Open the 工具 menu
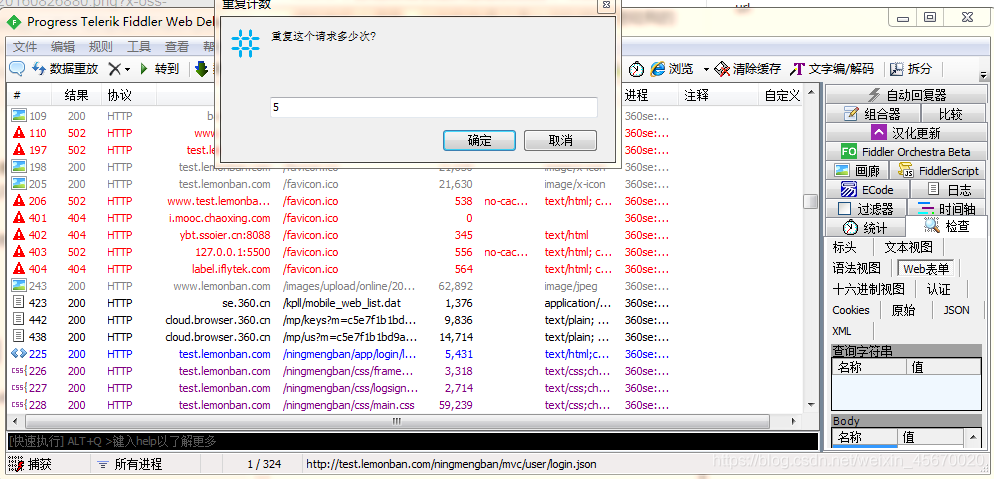 click(x=139, y=46)
